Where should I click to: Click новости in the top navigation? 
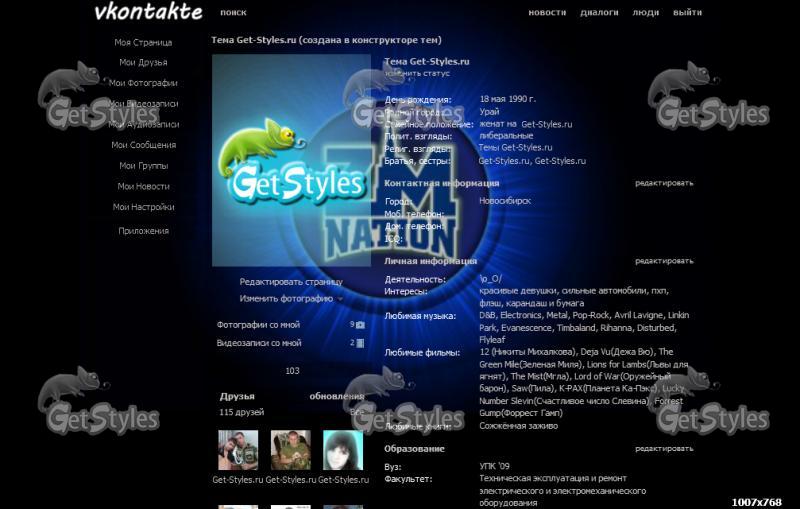pyautogui.click(x=547, y=13)
